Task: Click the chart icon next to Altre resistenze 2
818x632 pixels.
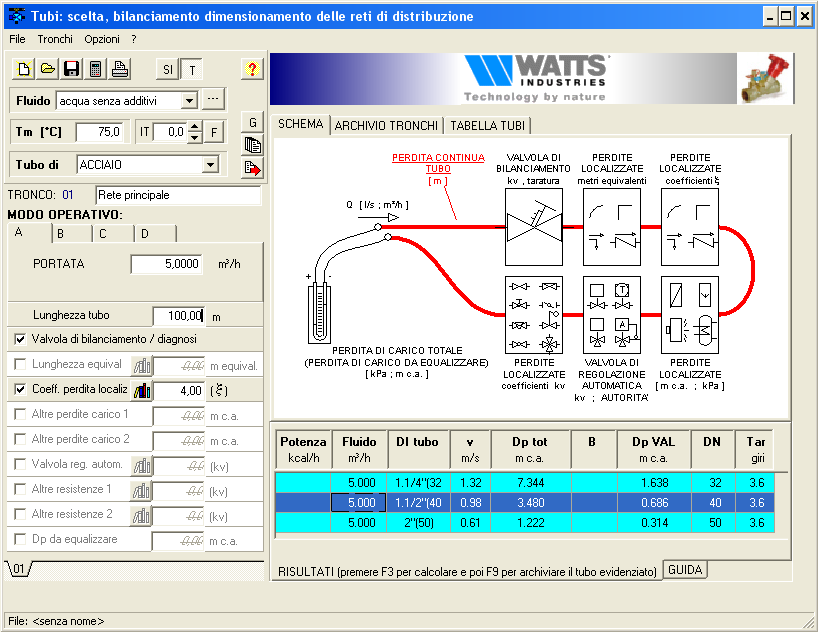Action: tap(141, 516)
